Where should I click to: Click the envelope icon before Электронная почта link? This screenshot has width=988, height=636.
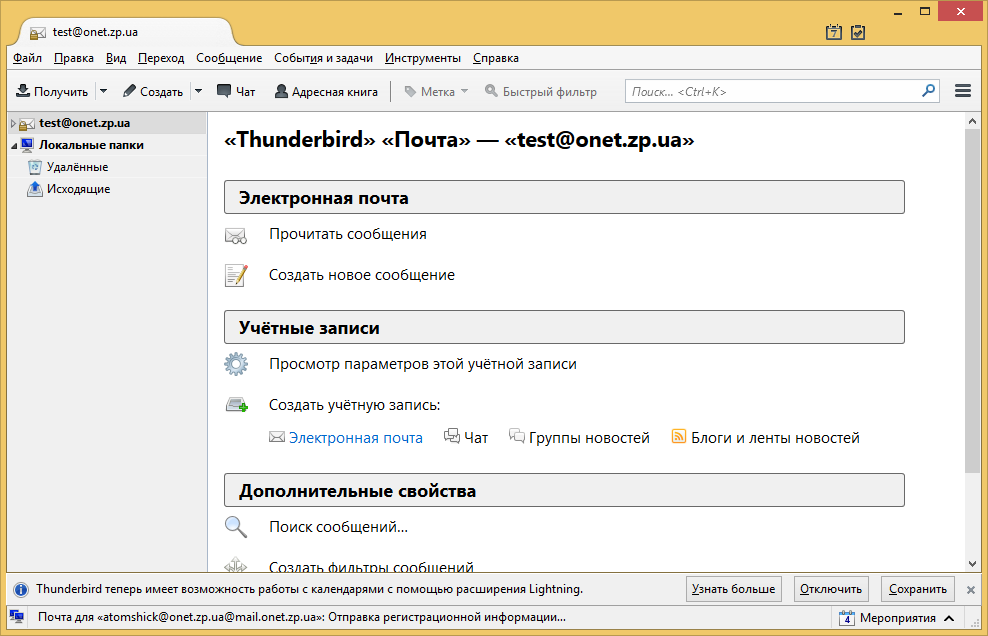coord(277,437)
